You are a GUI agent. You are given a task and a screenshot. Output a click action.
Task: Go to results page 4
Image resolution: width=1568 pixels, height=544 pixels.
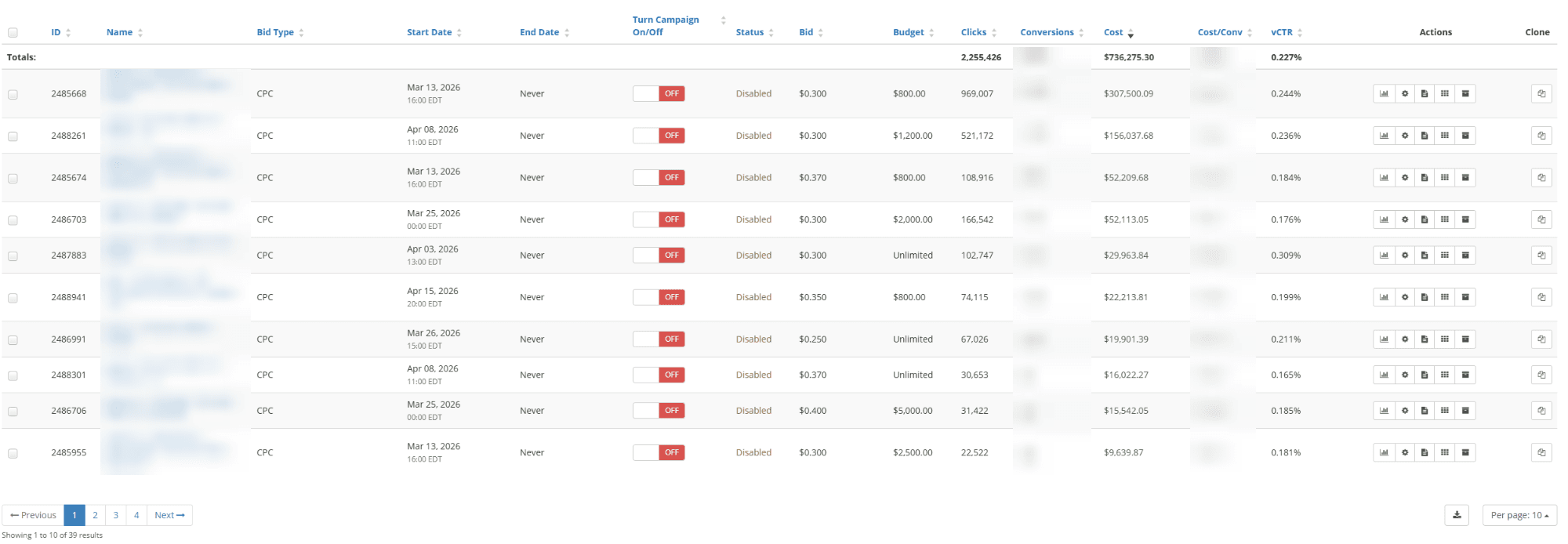(136, 515)
